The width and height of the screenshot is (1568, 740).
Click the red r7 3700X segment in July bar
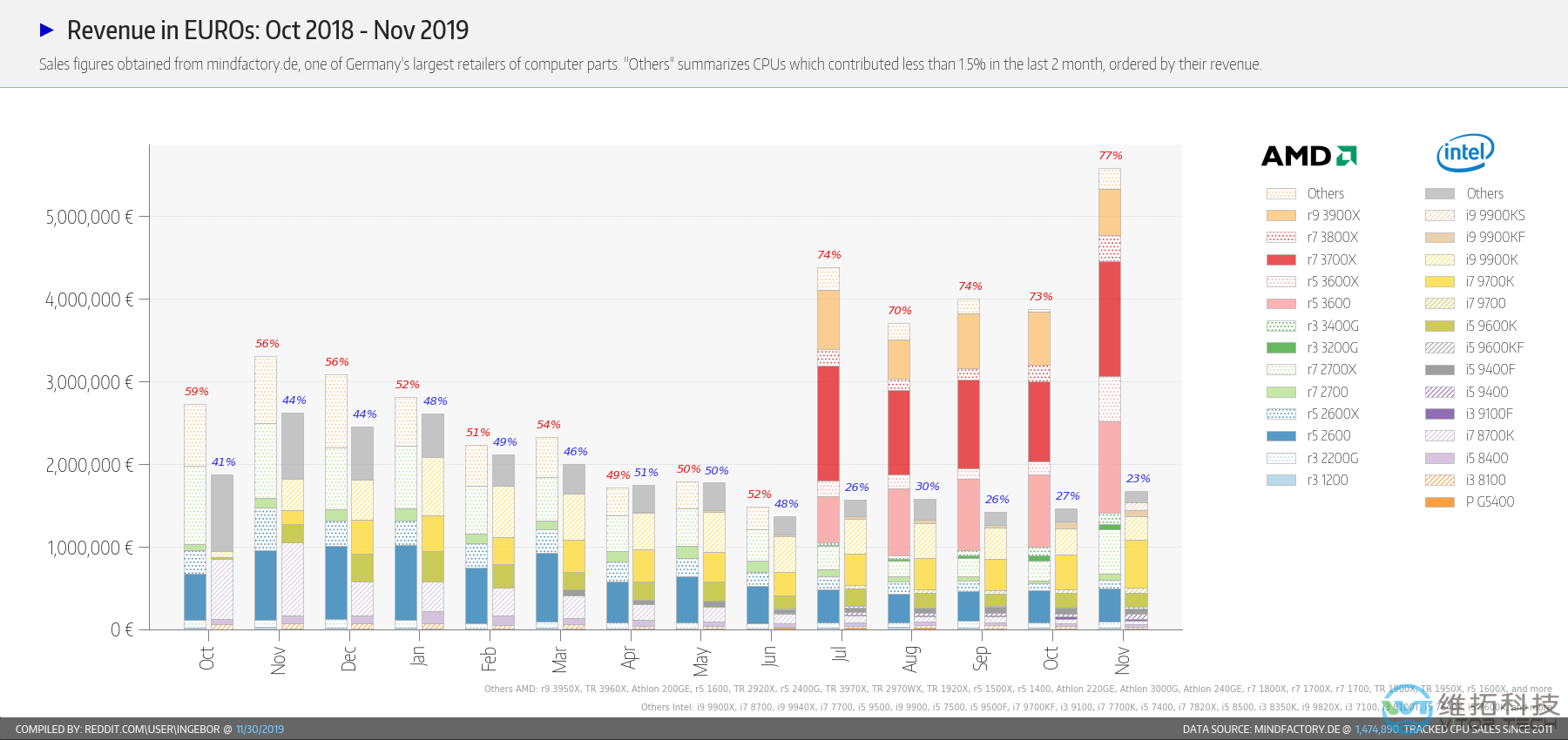point(828,423)
